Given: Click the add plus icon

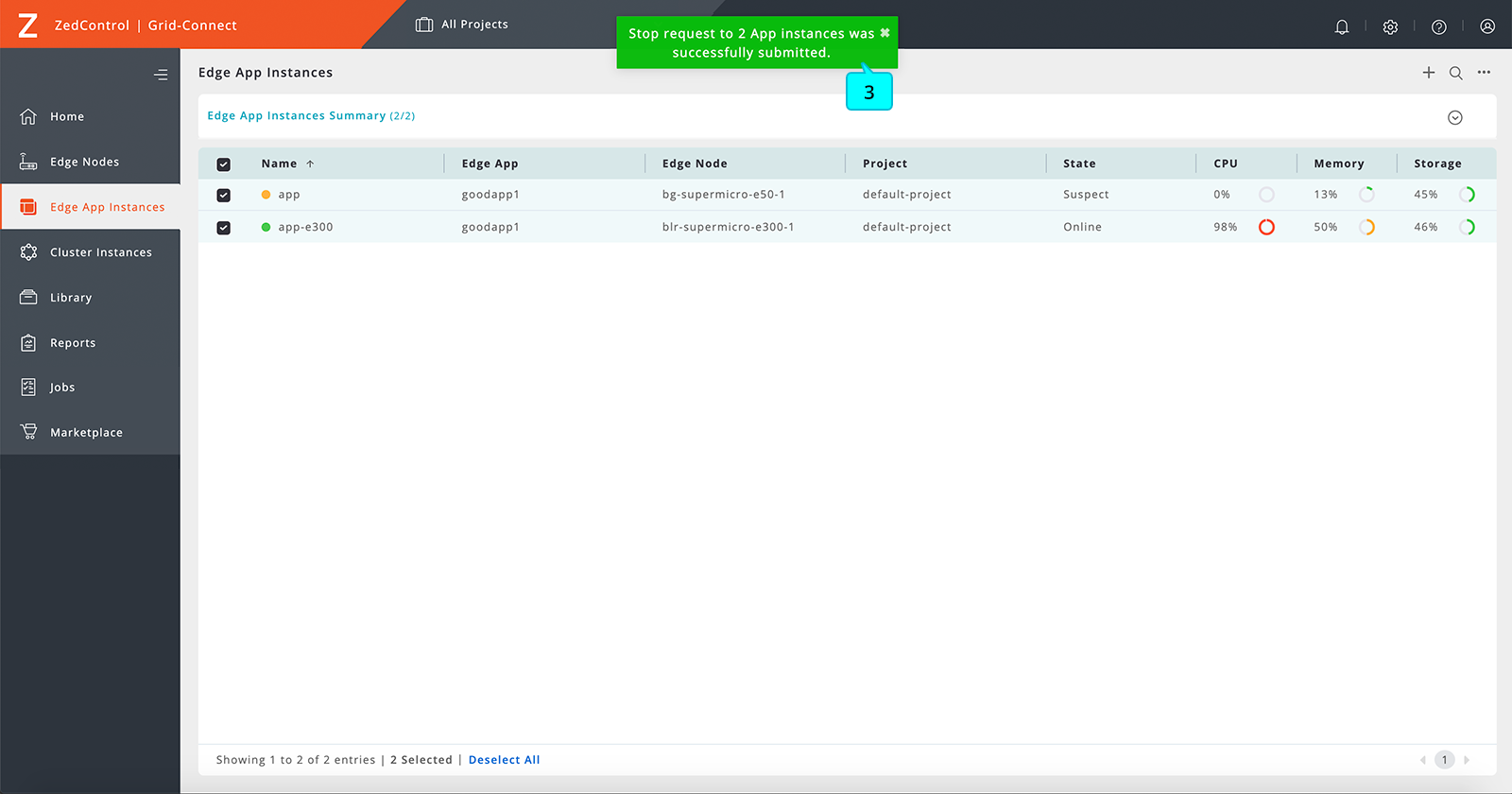Looking at the screenshot, I should [1429, 73].
